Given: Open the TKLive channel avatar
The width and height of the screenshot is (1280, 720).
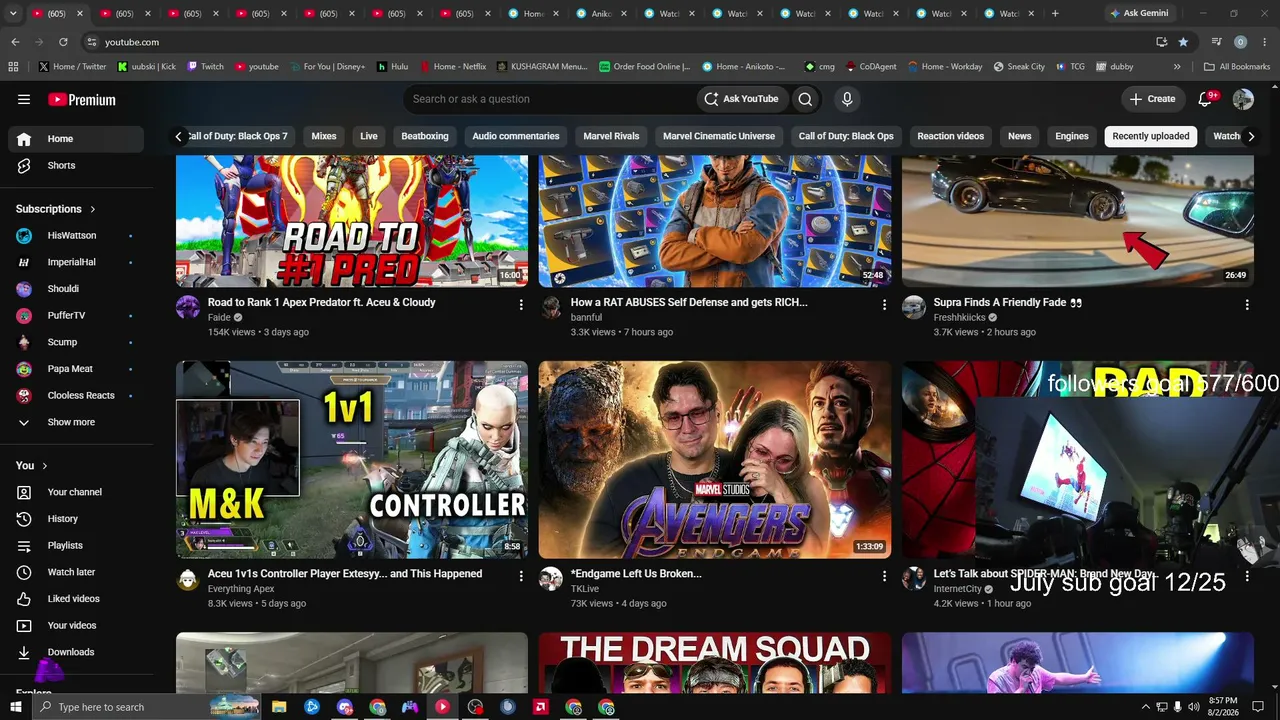Looking at the screenshot, I should click(551, 579).
